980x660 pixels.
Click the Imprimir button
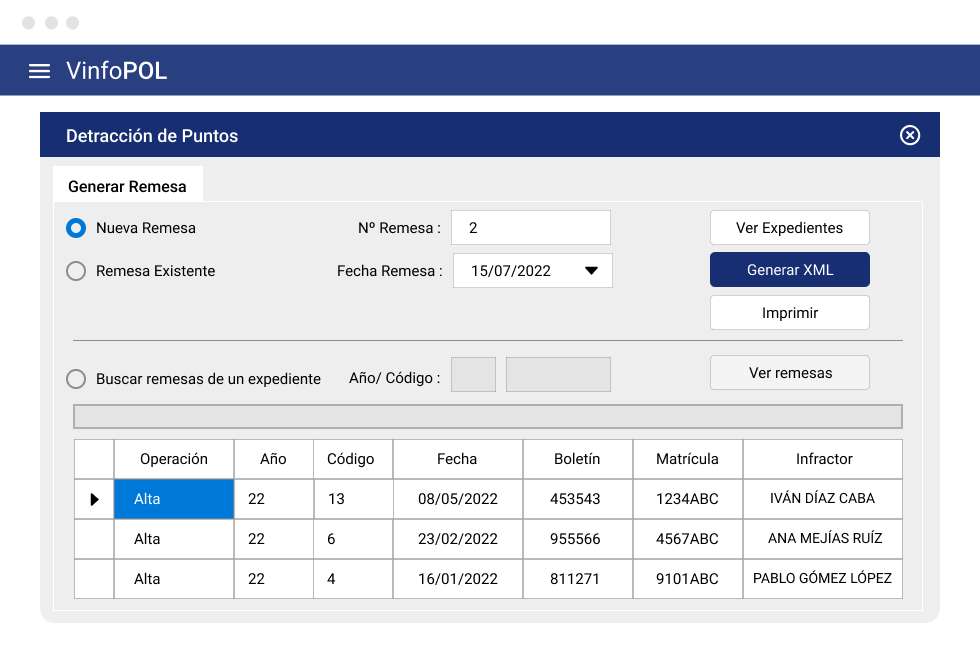[789, 312]
